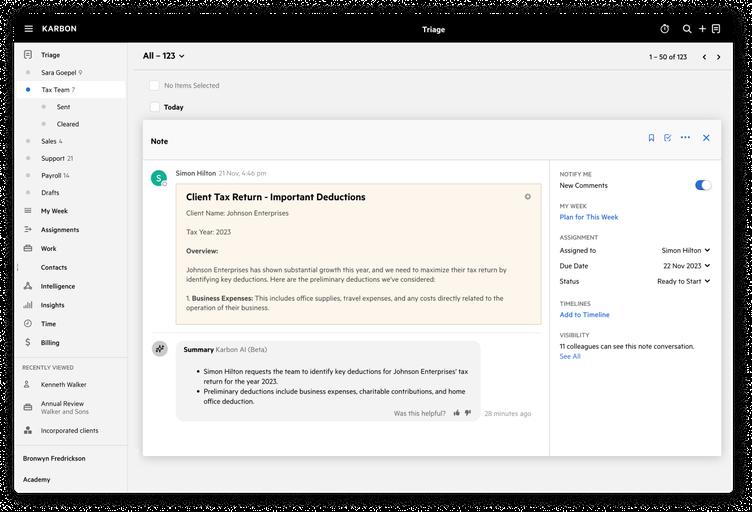Click the My Week list icon

(x=28, y=210)
